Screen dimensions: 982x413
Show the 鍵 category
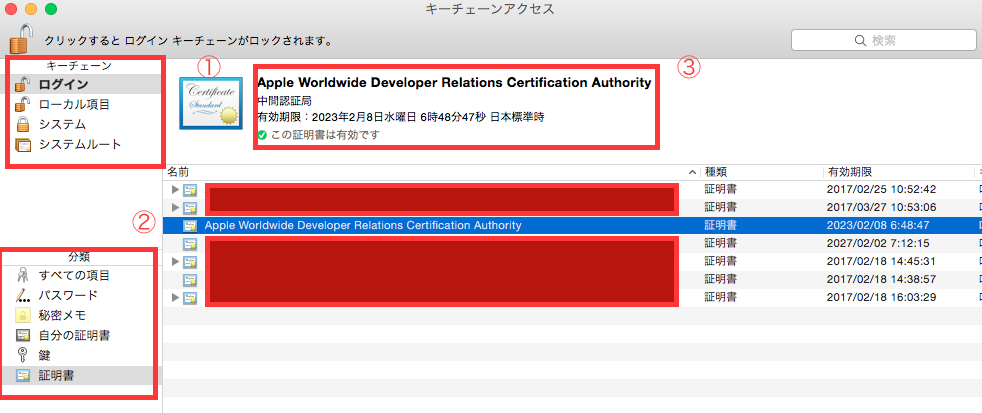pyautogui.click(x=81, y=355)
